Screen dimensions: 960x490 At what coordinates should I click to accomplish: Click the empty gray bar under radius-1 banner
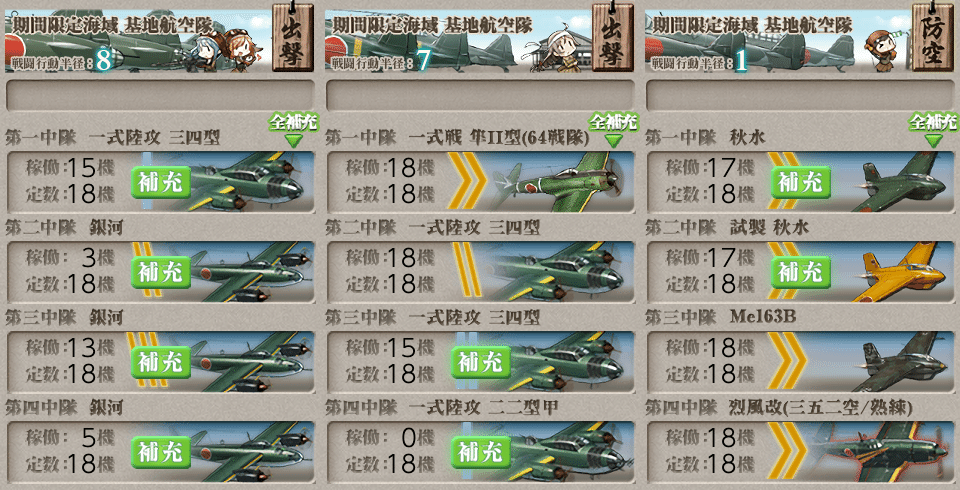[800, 96]
